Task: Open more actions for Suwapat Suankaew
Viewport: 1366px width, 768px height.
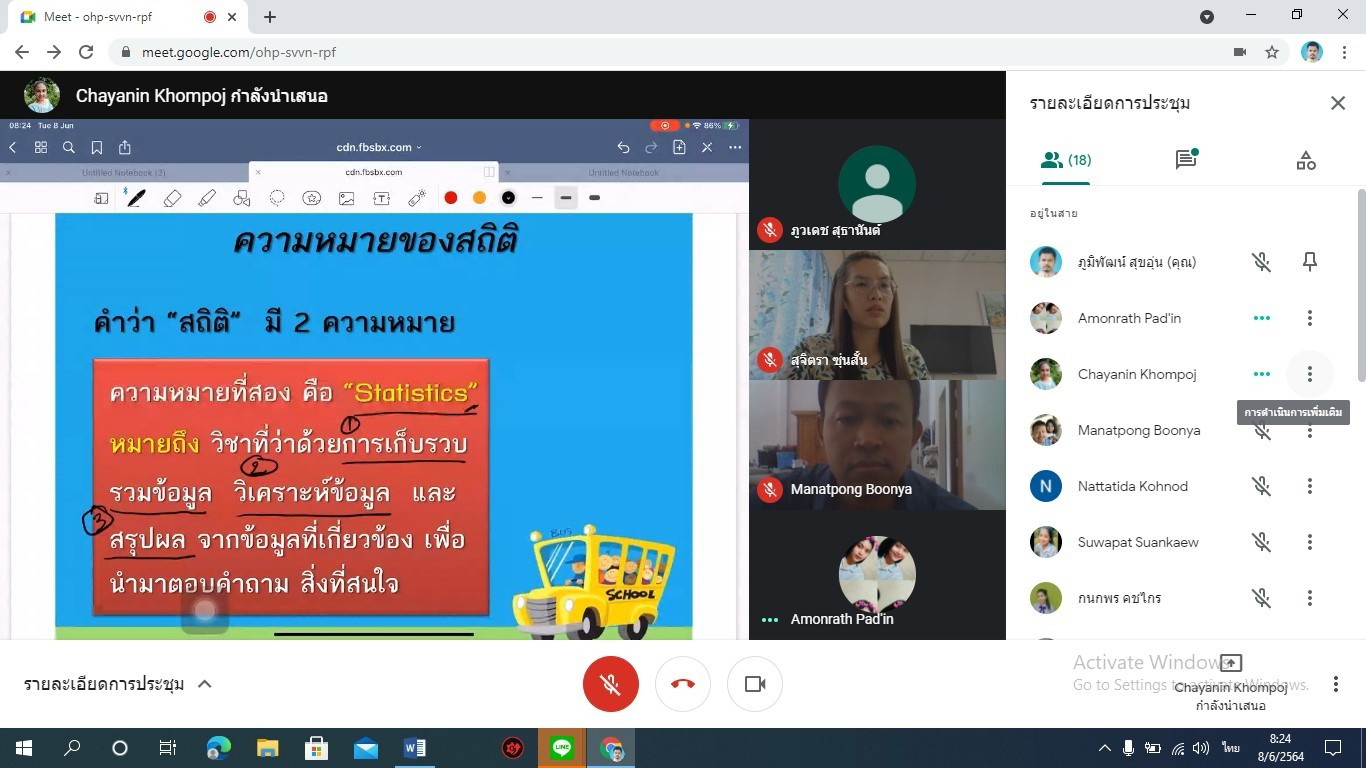Action: (x=1309, y=542)
